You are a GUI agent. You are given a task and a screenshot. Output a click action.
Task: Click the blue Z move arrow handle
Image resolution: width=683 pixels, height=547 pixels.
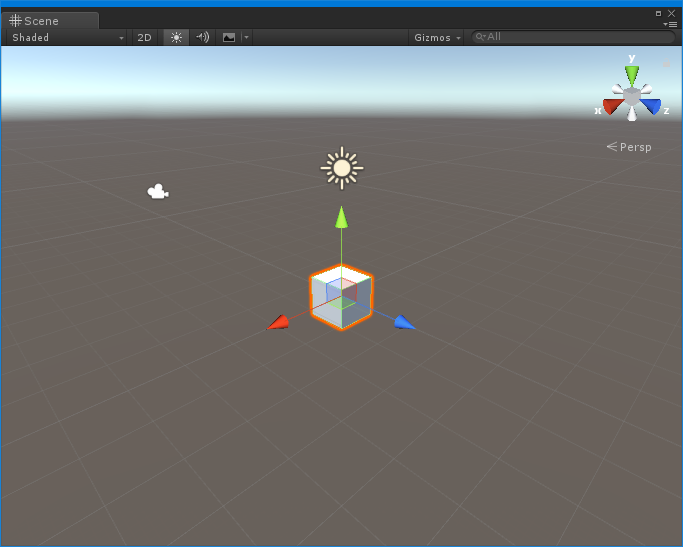[405, 322]
